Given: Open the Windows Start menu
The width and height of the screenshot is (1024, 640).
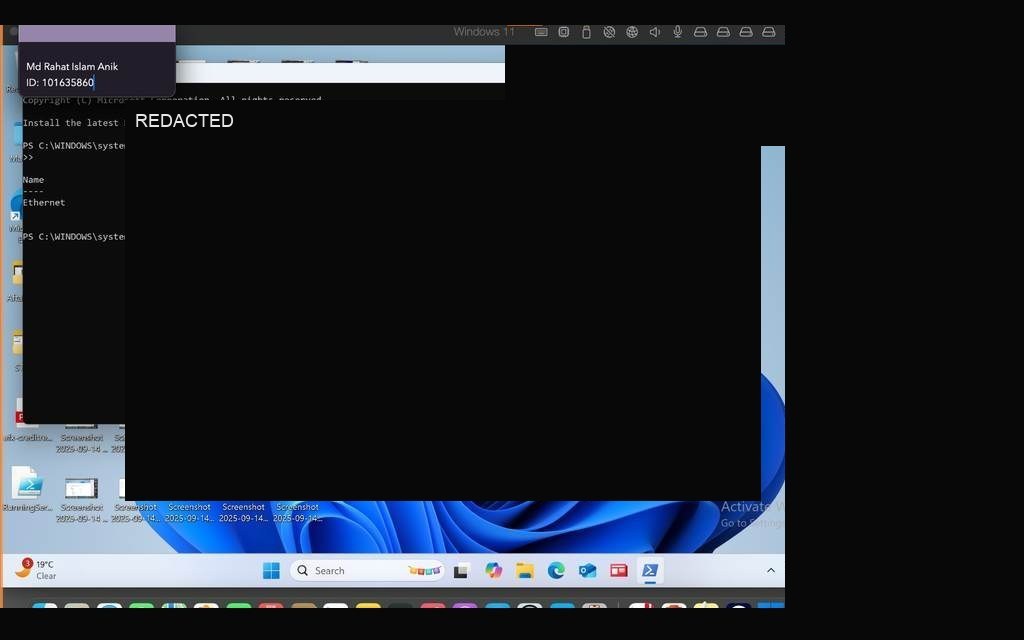Looking at the screenshot, I should [x=271, y=571].
